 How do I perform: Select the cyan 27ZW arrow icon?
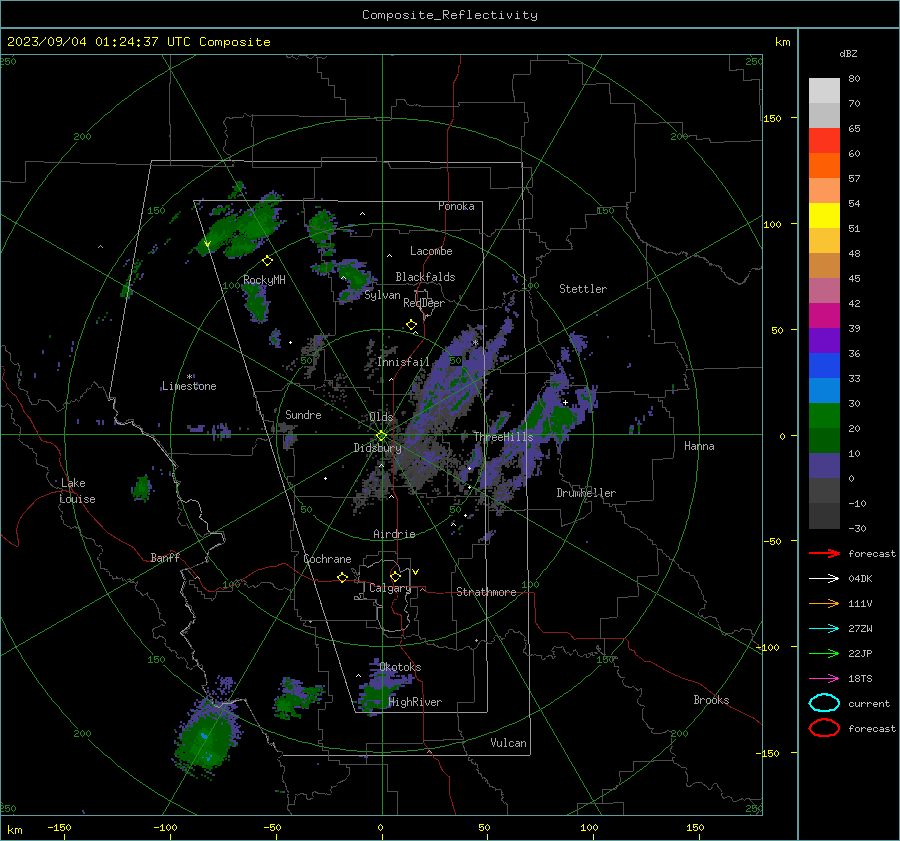click(824, 629)
